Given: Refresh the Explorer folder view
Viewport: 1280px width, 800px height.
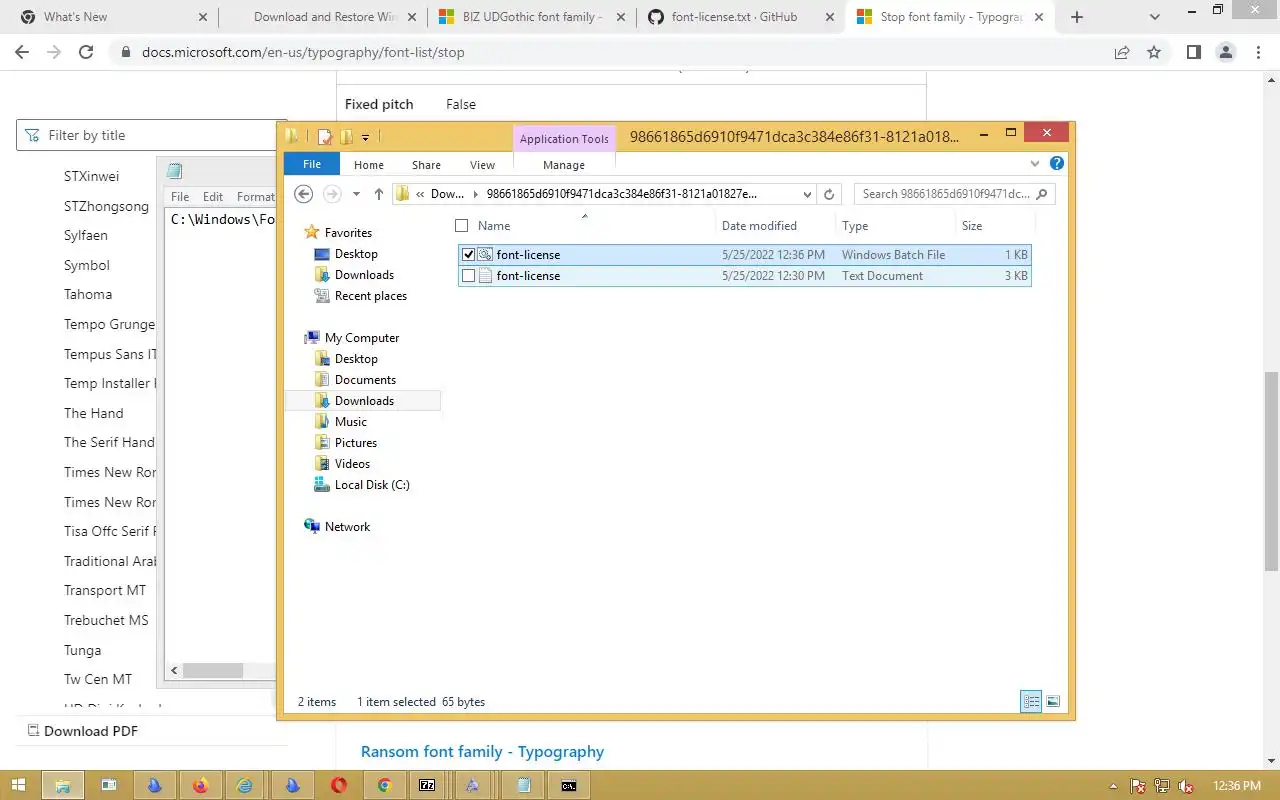Looking at the screenshot, I should pos(829,194).
